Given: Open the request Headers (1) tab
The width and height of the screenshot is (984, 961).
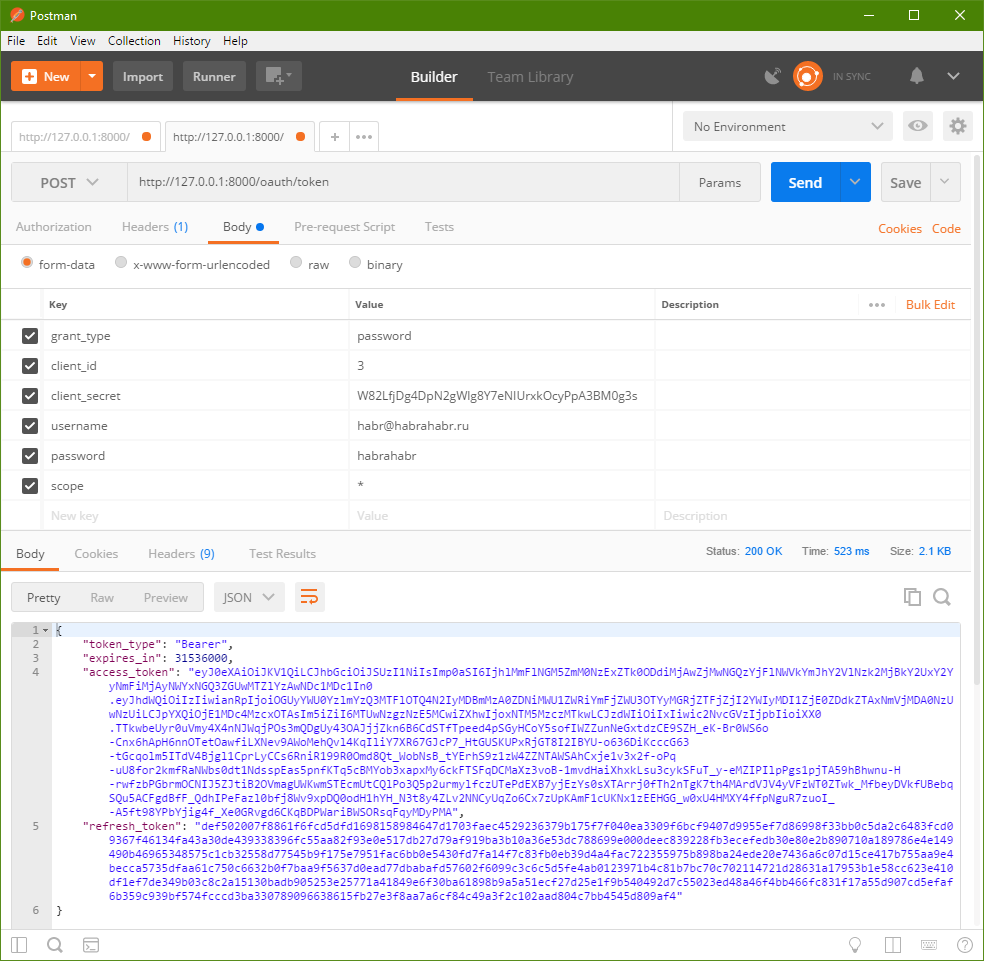Looking at the screenshot, I should coord(155,227).
